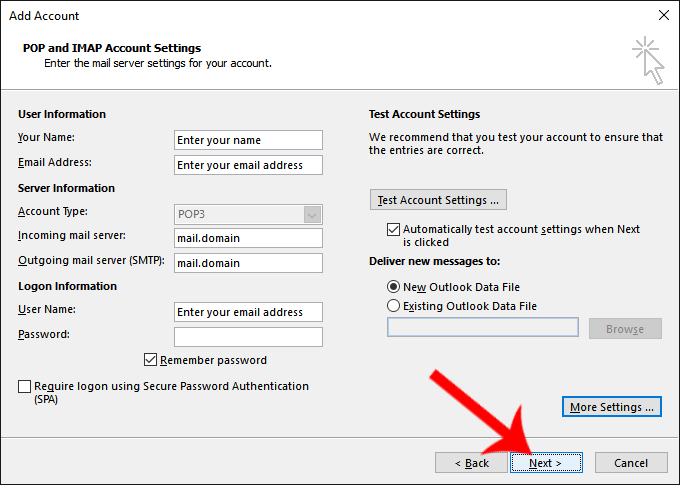Cancel the Add Account wizard

[631, 463]
